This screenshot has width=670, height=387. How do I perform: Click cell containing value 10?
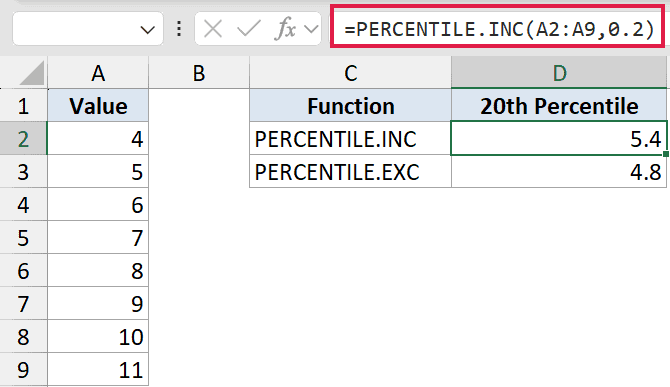[98, 336]
